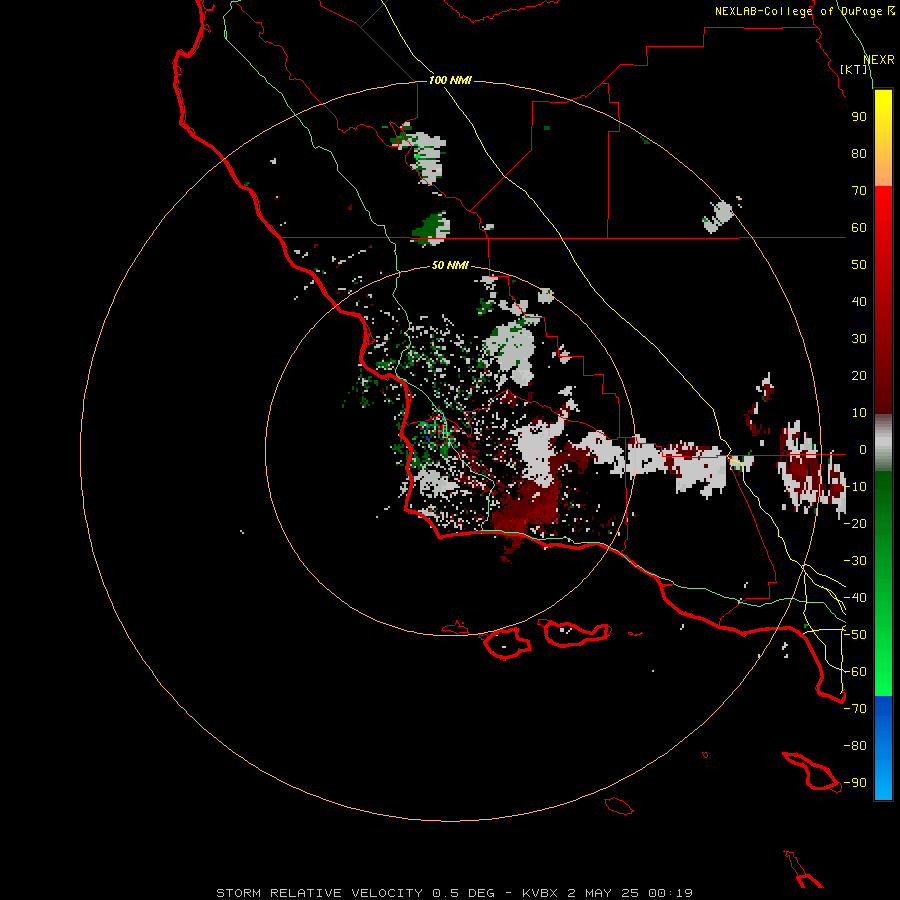Click the -70 value on velocity scale
Image resolution: width=900 pixels, height=900 pixels.
855,709
